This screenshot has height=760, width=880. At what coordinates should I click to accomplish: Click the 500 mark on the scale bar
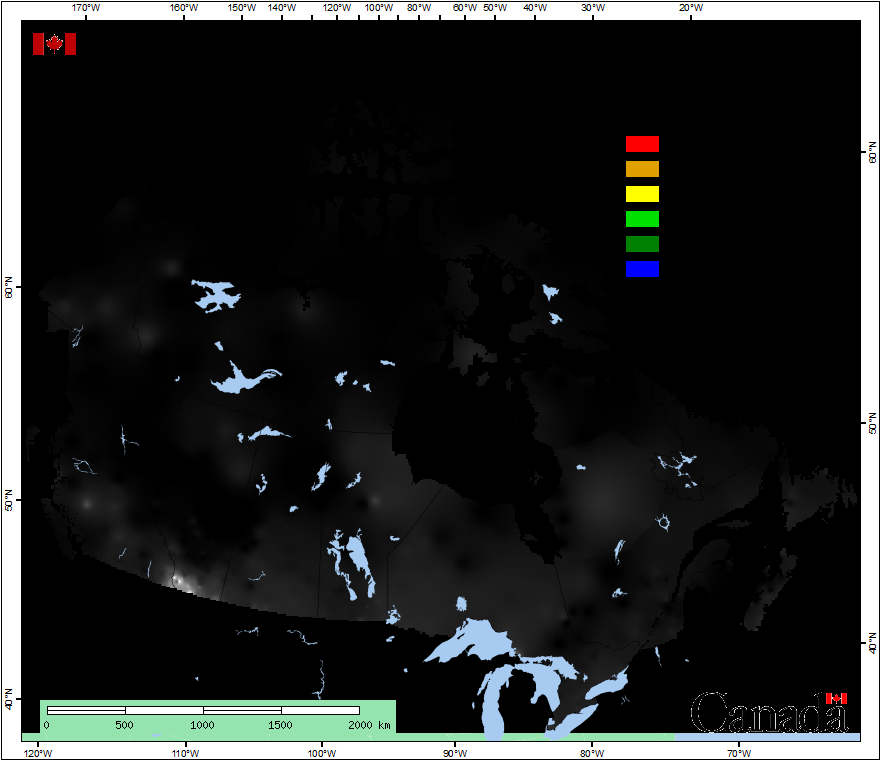[x=124, y=725]
